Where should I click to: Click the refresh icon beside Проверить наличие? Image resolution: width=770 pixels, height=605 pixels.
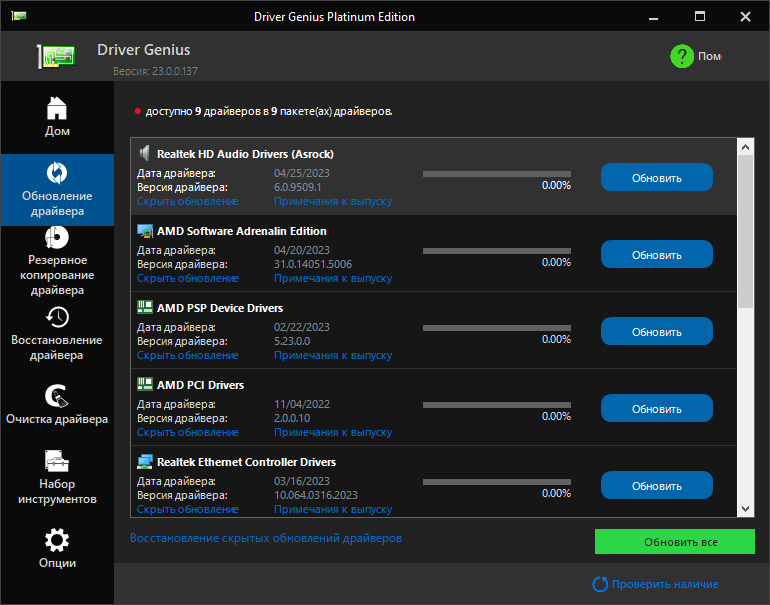[x=600, y=584]
